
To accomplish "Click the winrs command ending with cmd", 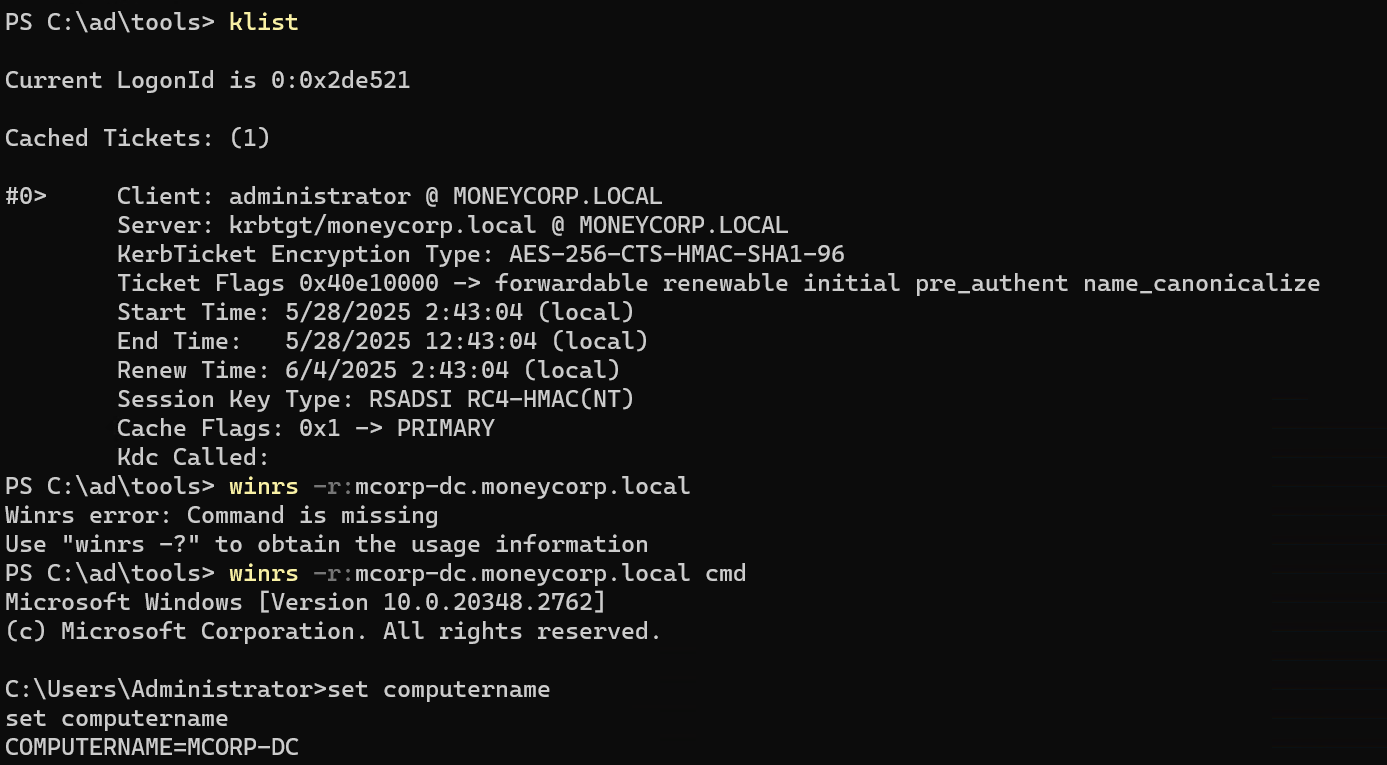I will point(487,573).
